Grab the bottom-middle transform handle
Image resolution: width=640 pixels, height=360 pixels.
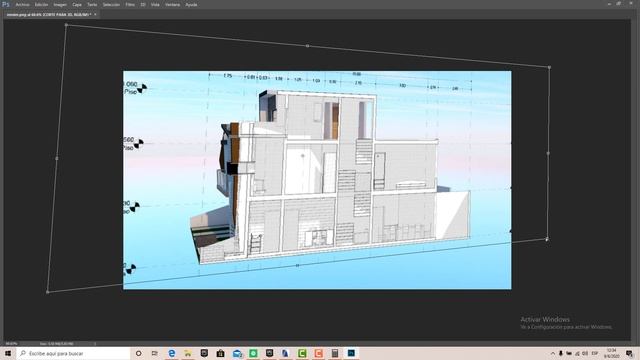297,265
